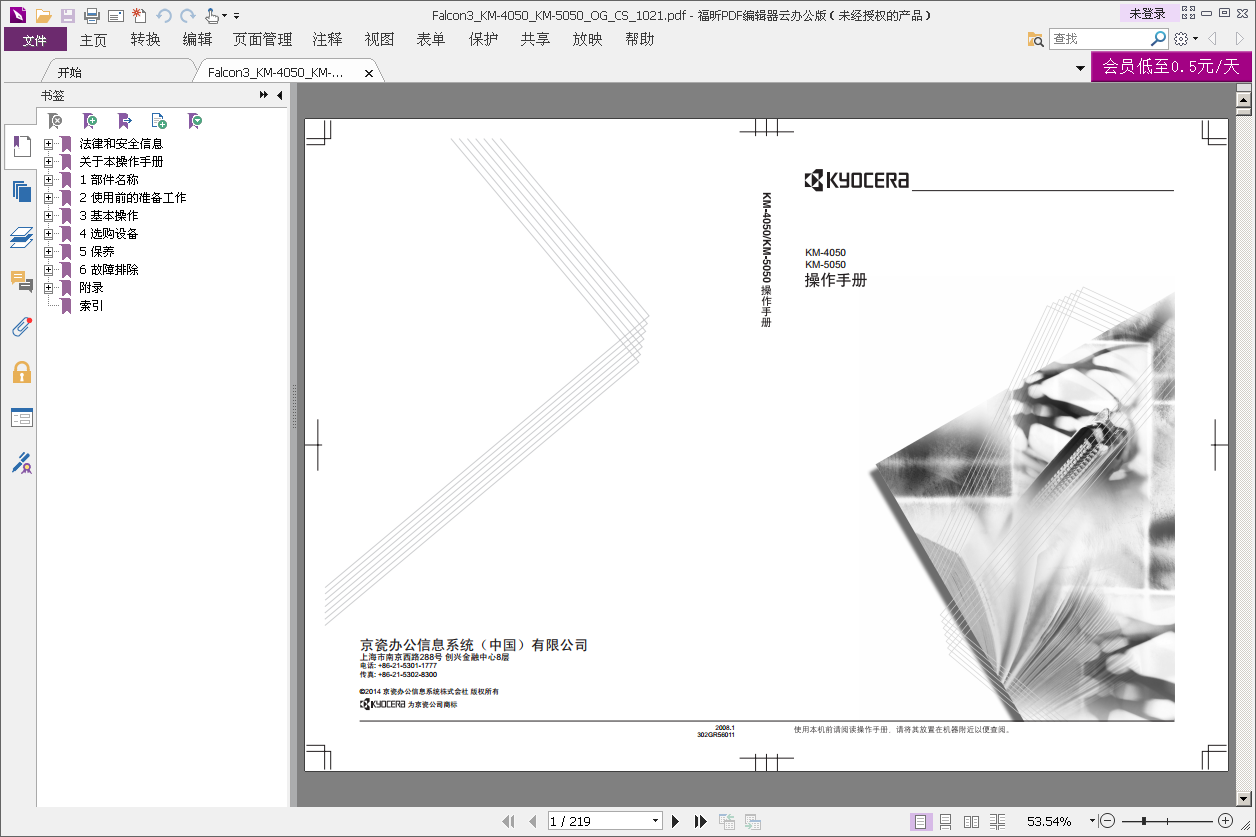
Task: Click the delete bookmark icon
Action: click(56, 121)
